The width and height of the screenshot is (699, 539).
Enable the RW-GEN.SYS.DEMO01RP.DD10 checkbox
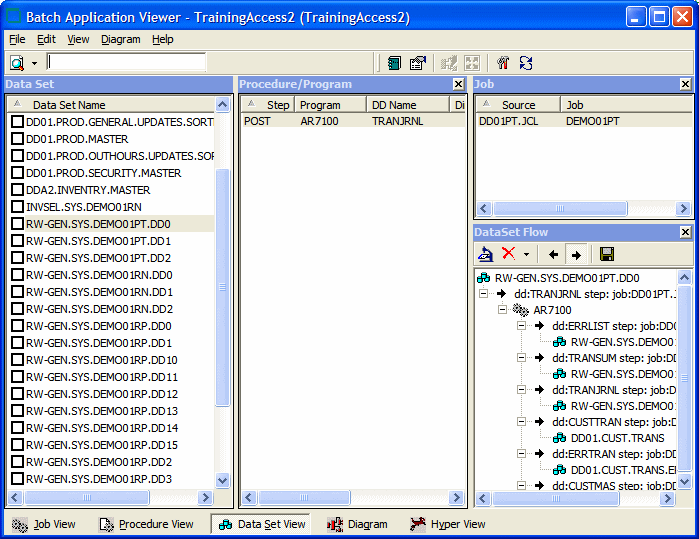17,360
